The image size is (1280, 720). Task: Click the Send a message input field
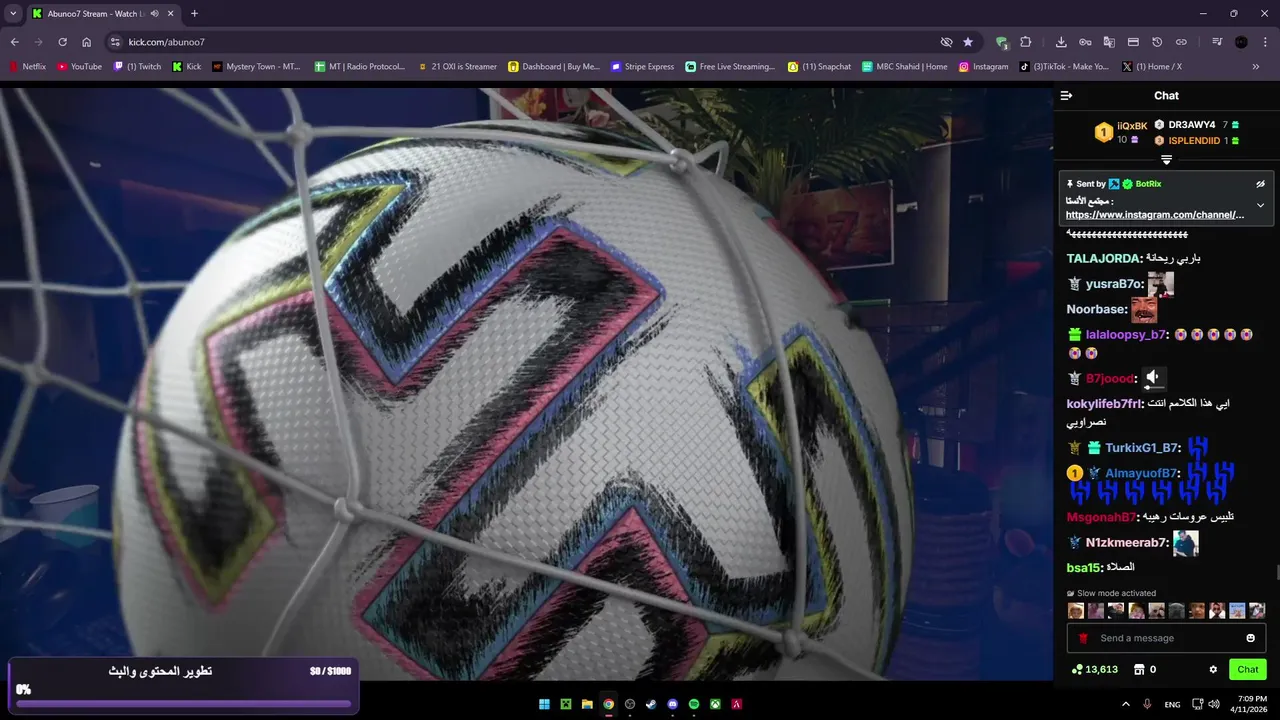click(x=1166, y=638)
